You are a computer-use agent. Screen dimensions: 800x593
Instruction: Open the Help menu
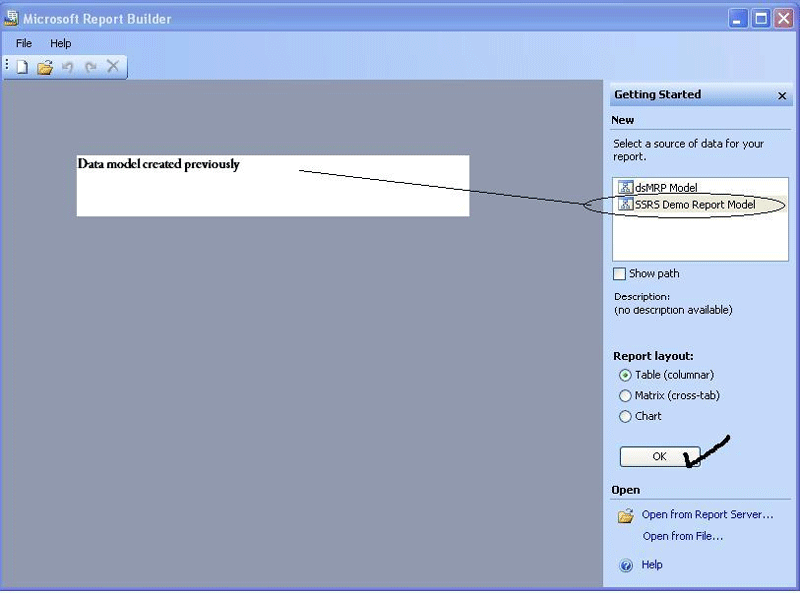coord(60,43)
